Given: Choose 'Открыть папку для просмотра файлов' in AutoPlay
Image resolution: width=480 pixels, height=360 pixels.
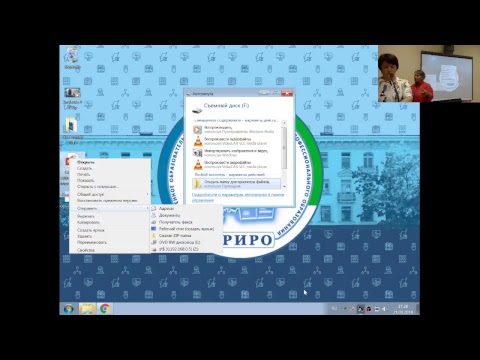Looking at the screenshot, I should tap(237, 184).
